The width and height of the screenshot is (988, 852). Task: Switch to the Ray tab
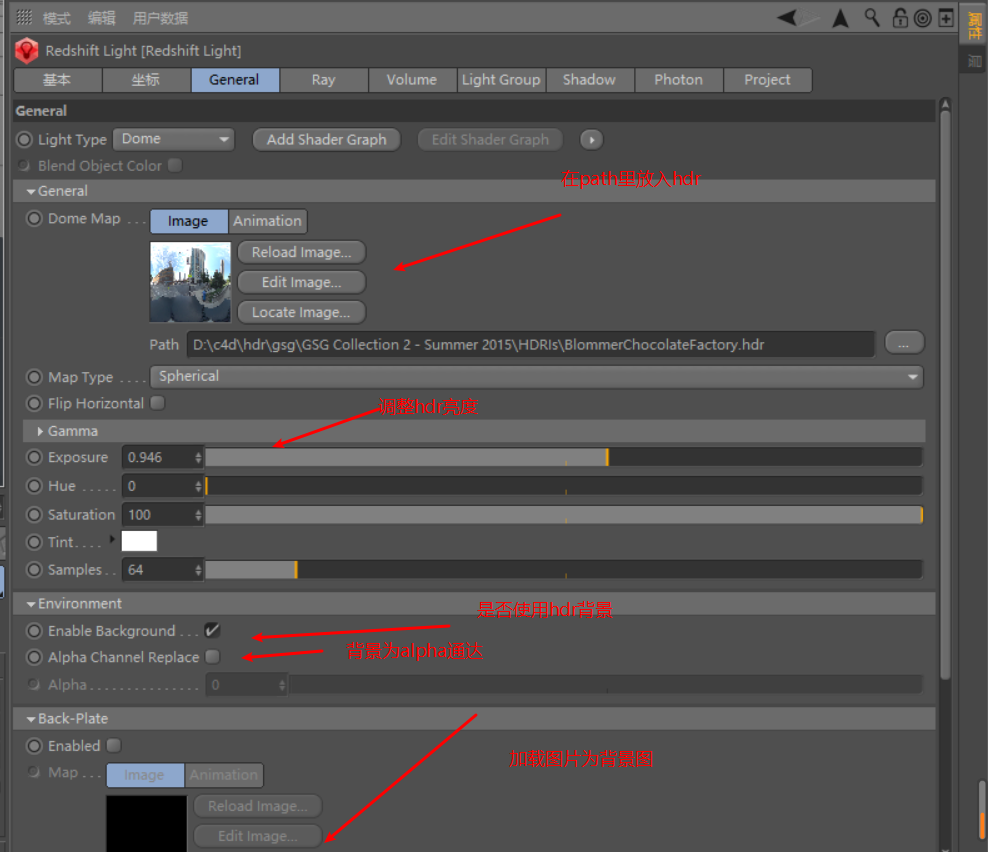(323, 80)
